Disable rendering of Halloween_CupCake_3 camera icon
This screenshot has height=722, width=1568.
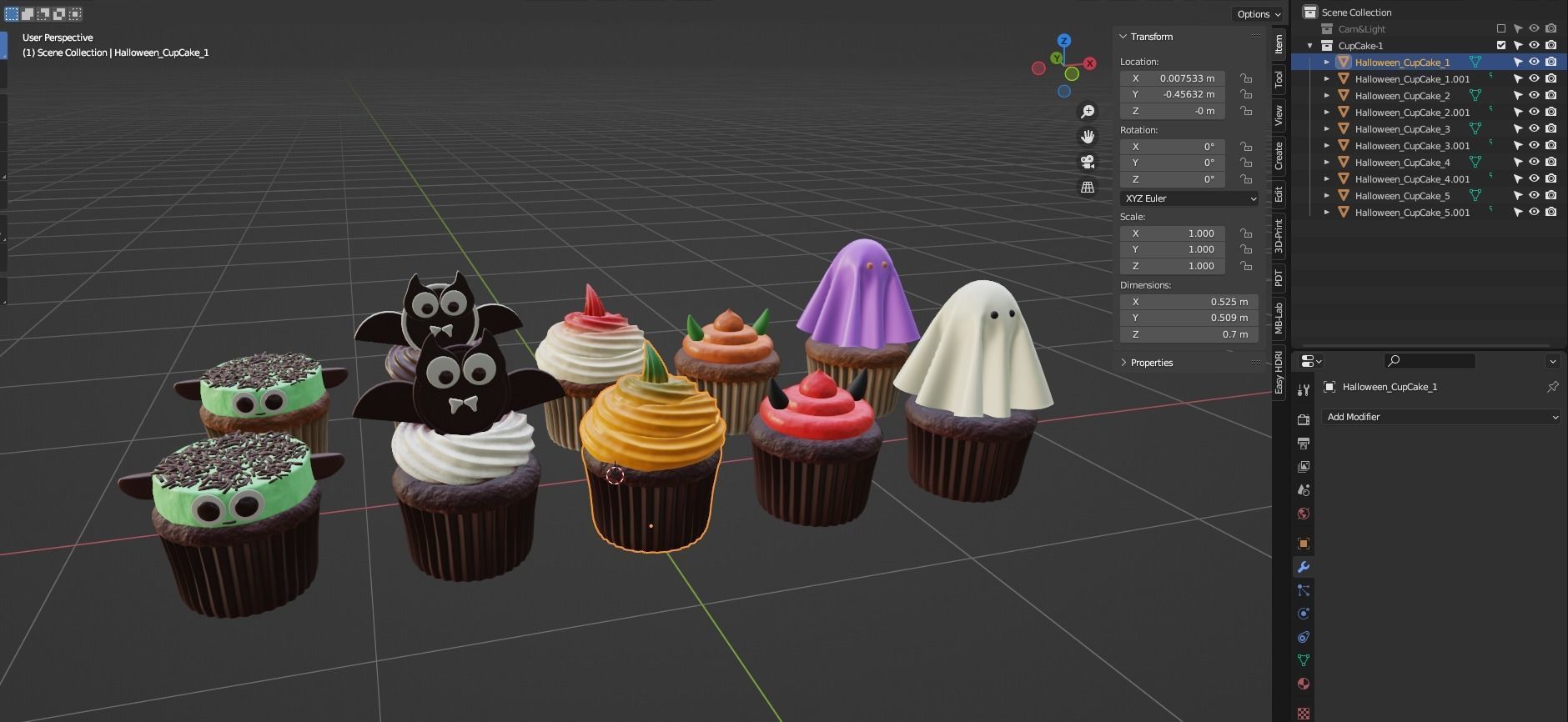tap(1550, 128)
